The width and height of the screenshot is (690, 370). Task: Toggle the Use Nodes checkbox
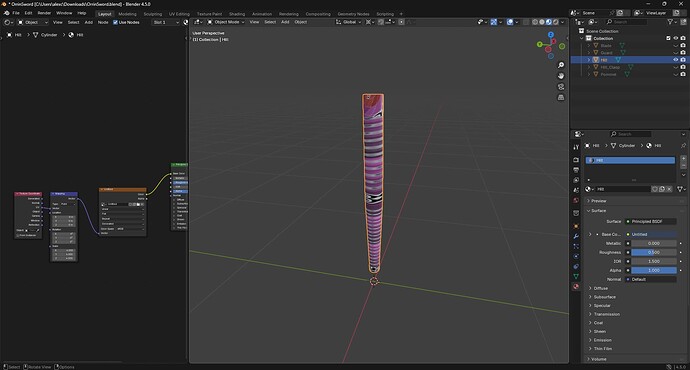pos(115,22)
